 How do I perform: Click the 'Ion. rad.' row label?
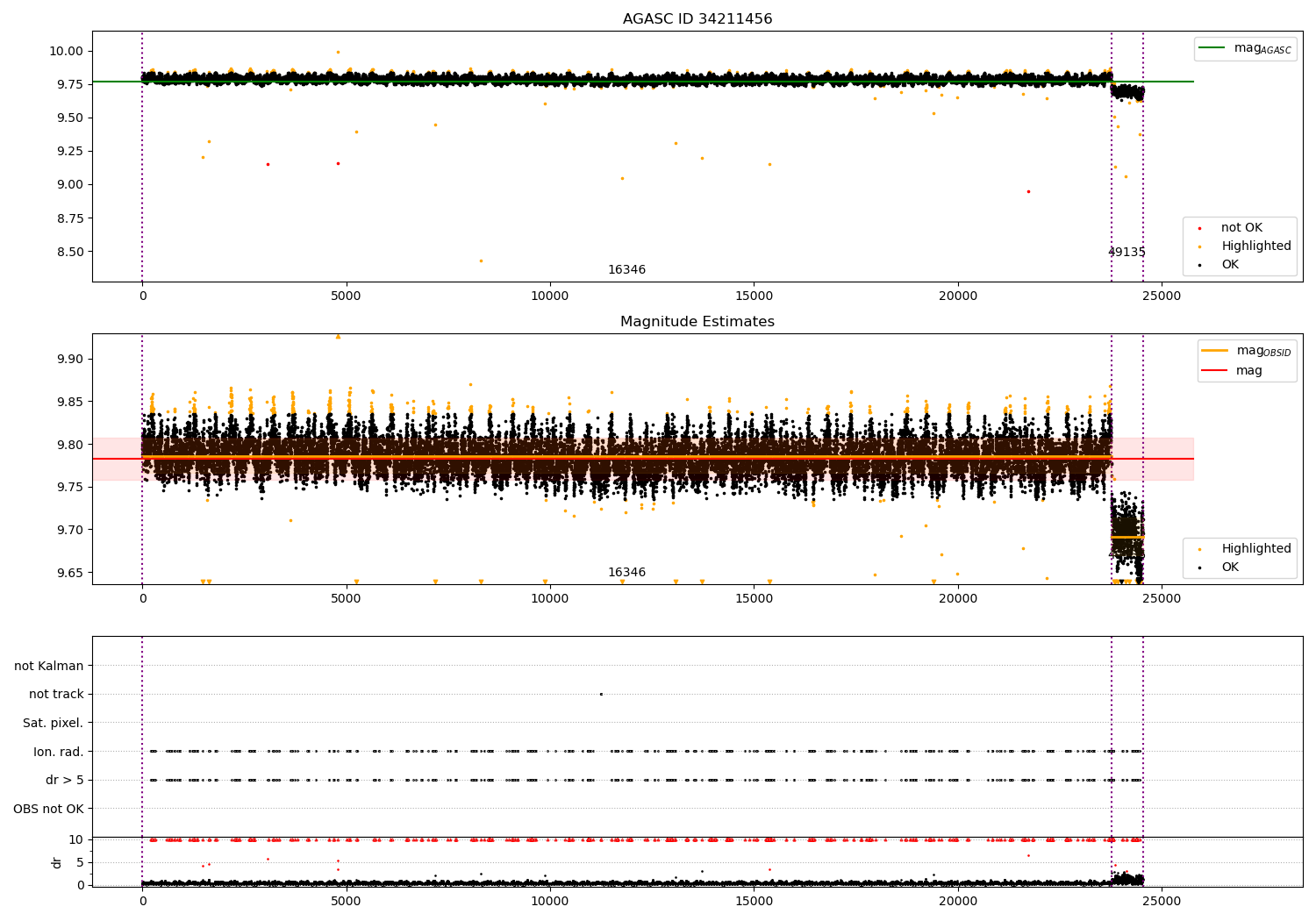click(x=59, y=752)
